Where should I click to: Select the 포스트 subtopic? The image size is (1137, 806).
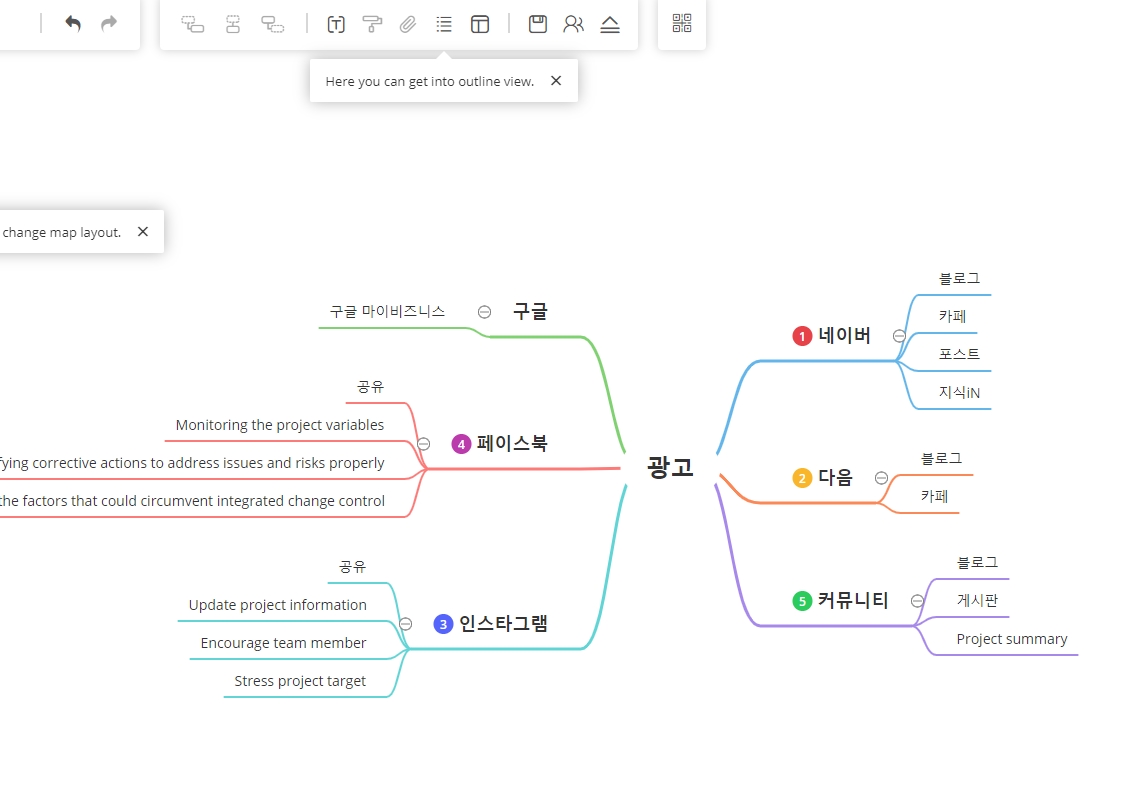point(959,354)
